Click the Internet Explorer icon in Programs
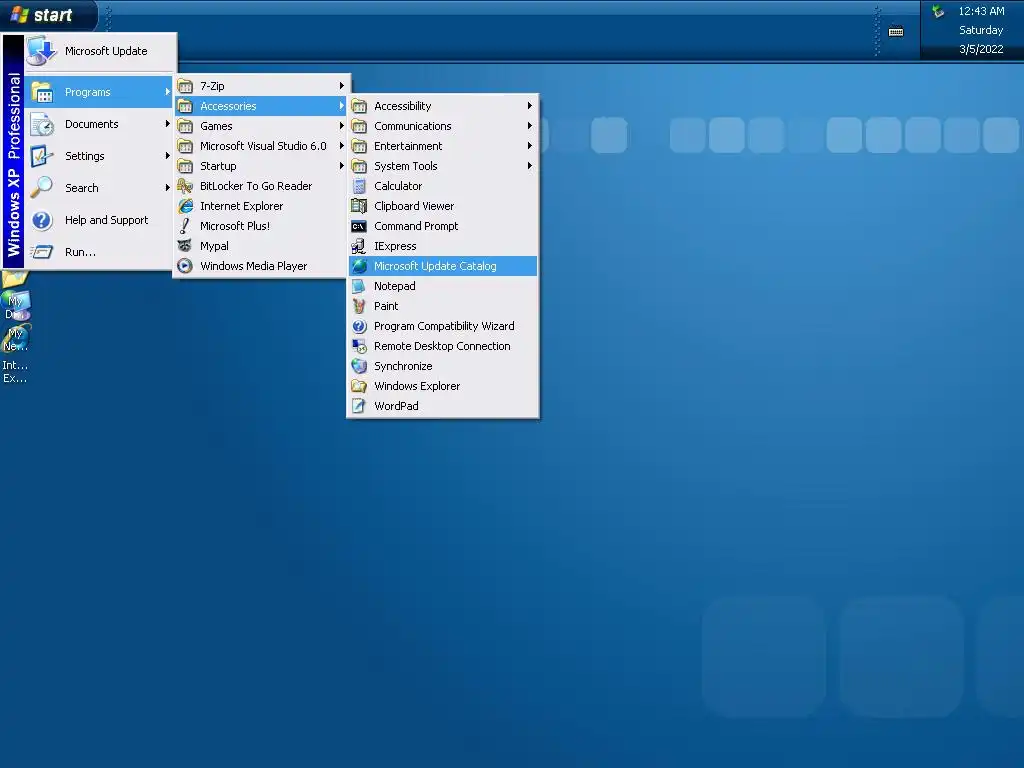This screenshot has height=768, width=1024. click(185, 206)
